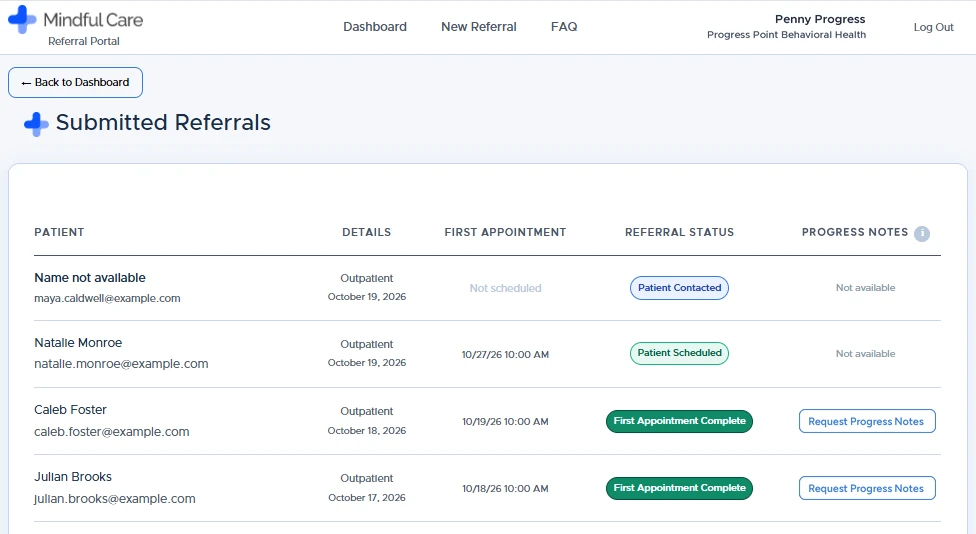This screenshot has height=534, width=976.
Task: Request Progress Notes for Julian Brooks
Action: (x=866, y=489)
